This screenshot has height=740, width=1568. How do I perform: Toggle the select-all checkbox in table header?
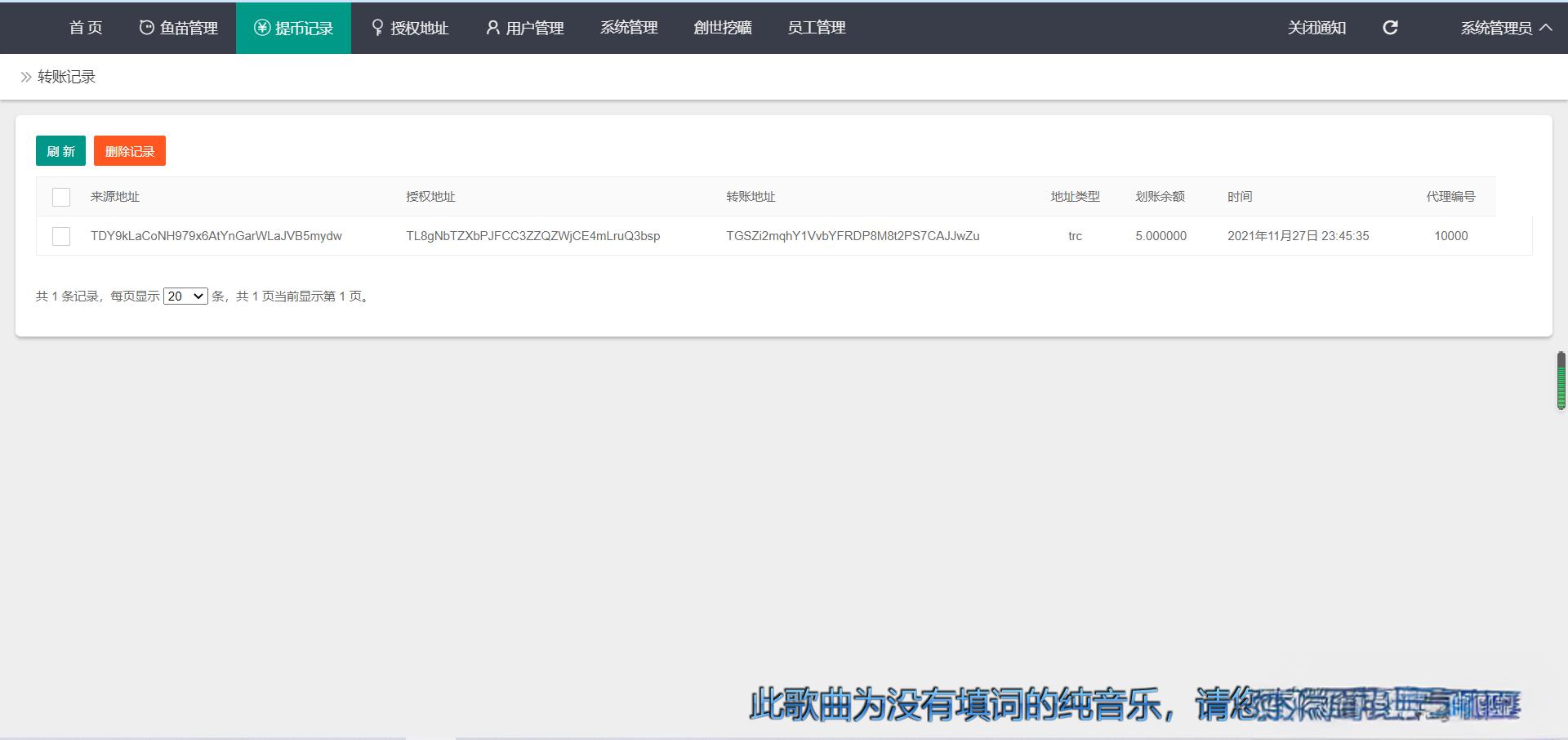coord(61,197)
